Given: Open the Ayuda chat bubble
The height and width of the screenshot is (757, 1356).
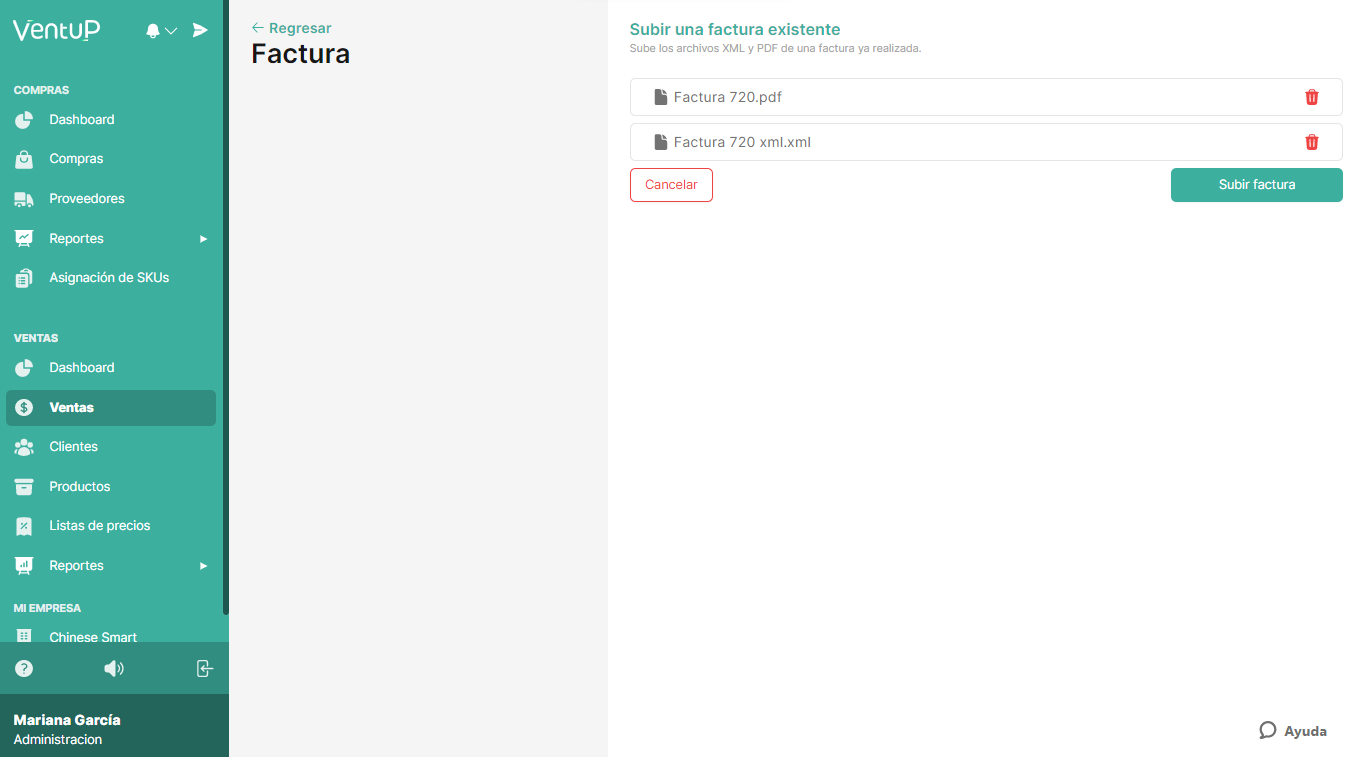Looking at the screenshot, I should point(1293,731).
